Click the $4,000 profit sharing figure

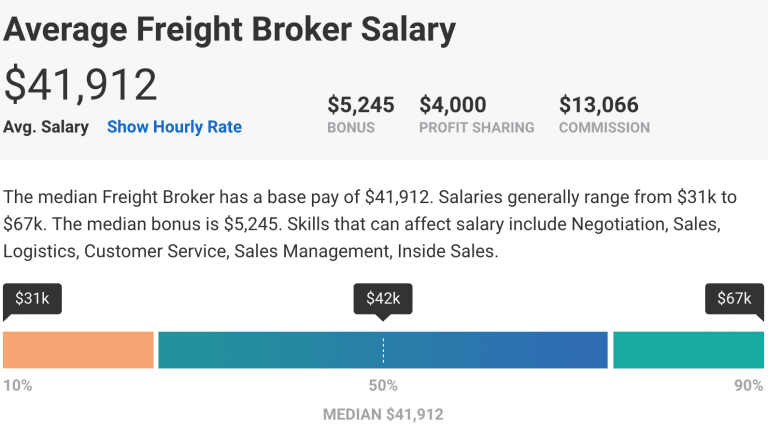coord(453,105)
